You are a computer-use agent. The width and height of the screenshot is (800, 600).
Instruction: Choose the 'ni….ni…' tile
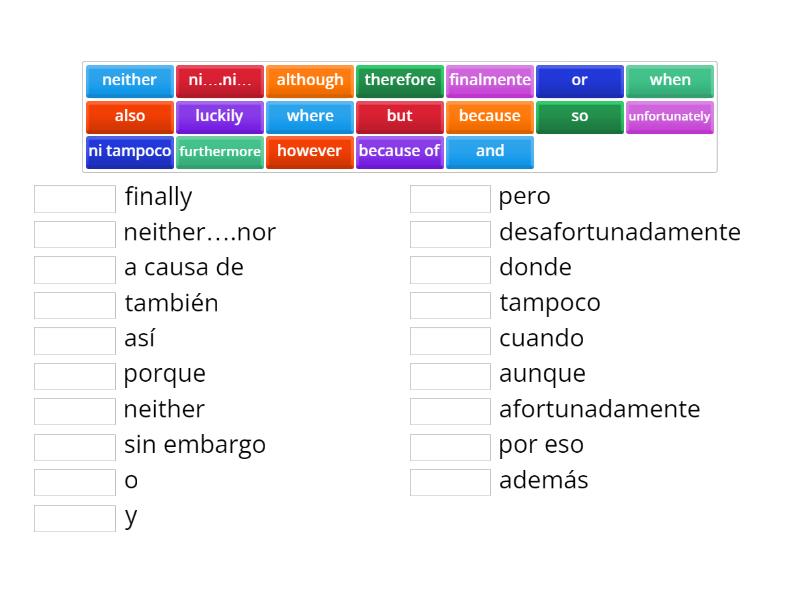pos(219,80)
